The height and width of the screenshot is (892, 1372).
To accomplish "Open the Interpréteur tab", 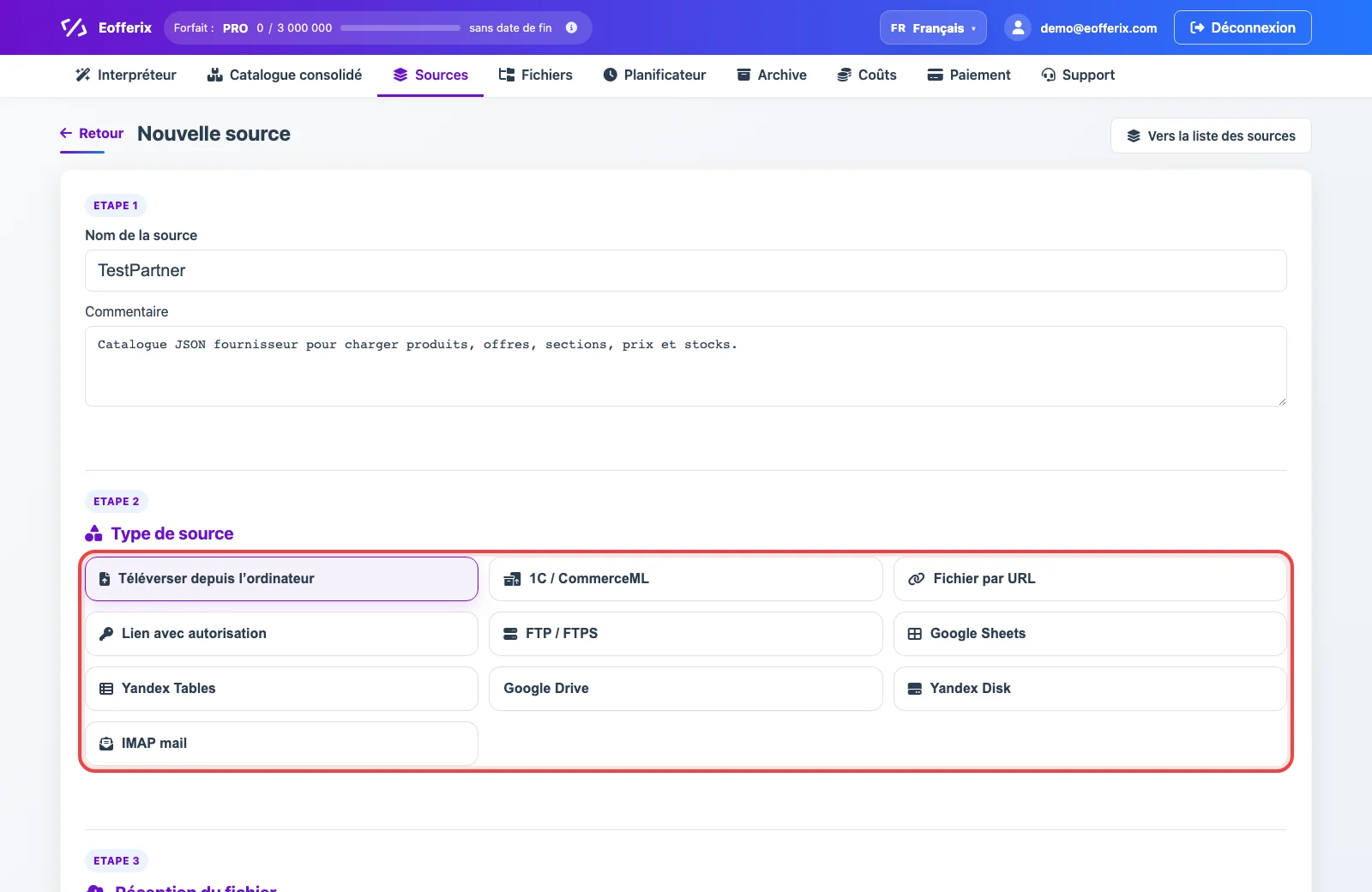I will tap(126, 75).
